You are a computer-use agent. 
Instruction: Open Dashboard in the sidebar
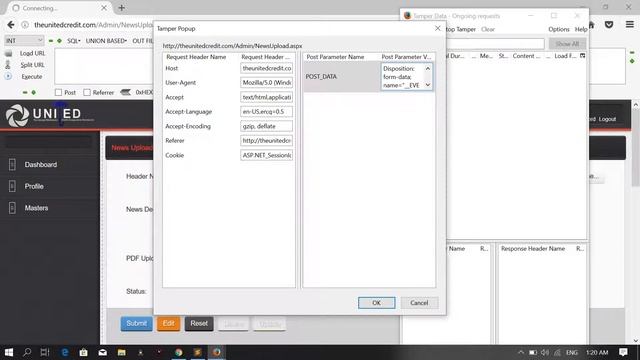tap(41, 164)
